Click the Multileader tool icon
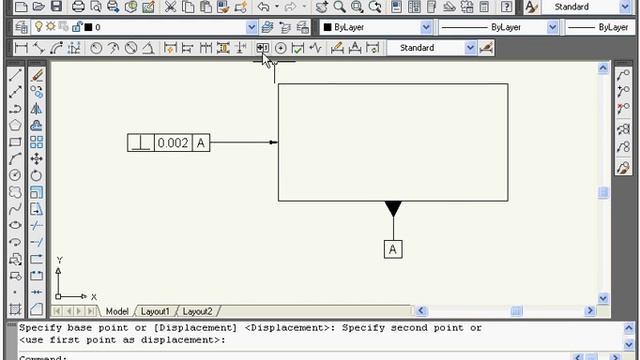The width and height of the screenshot is (640, 360). tap(623, 75)
